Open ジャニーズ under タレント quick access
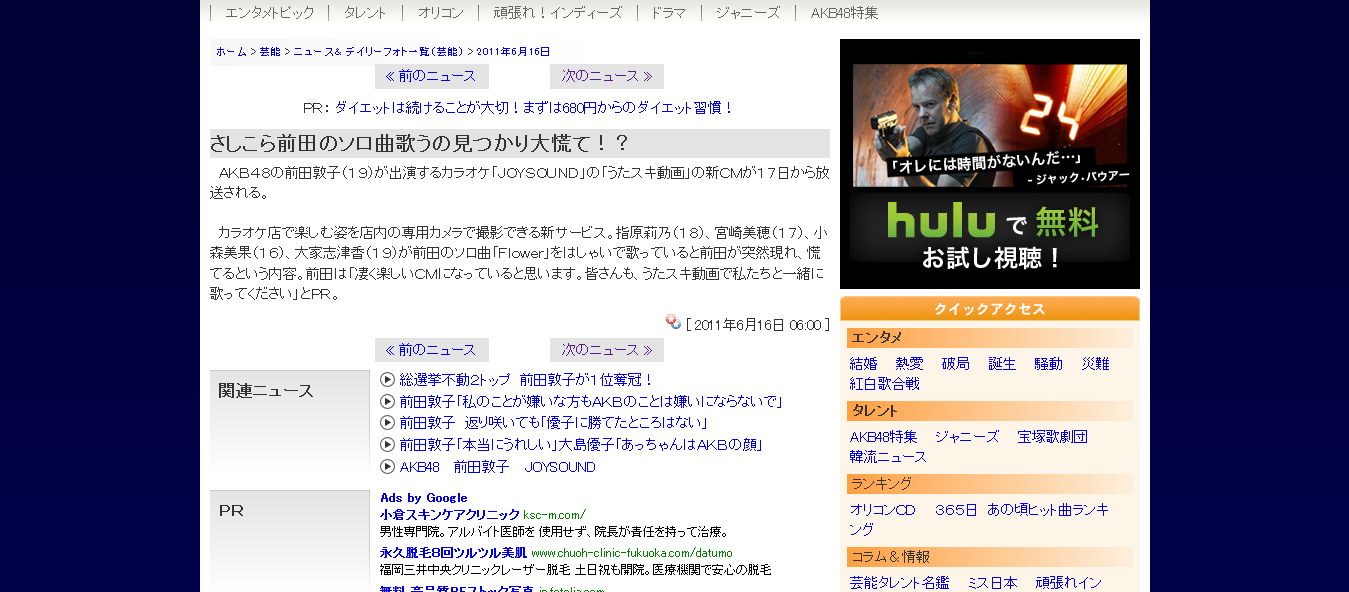This screenshot has height=592, width=1349. pyautogui.click(x=967, y=437)
